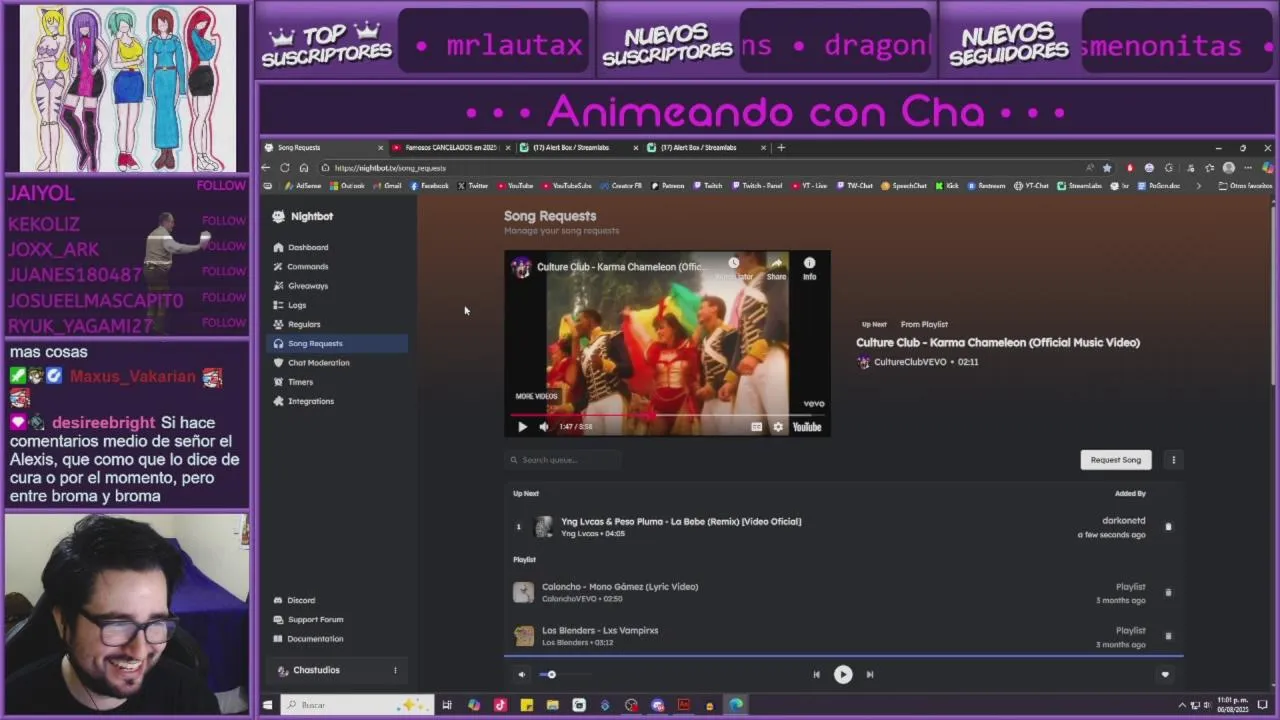Adjust the Nightbot player volume slider
The image size is (1280, 720).
(x=565, y=675)
